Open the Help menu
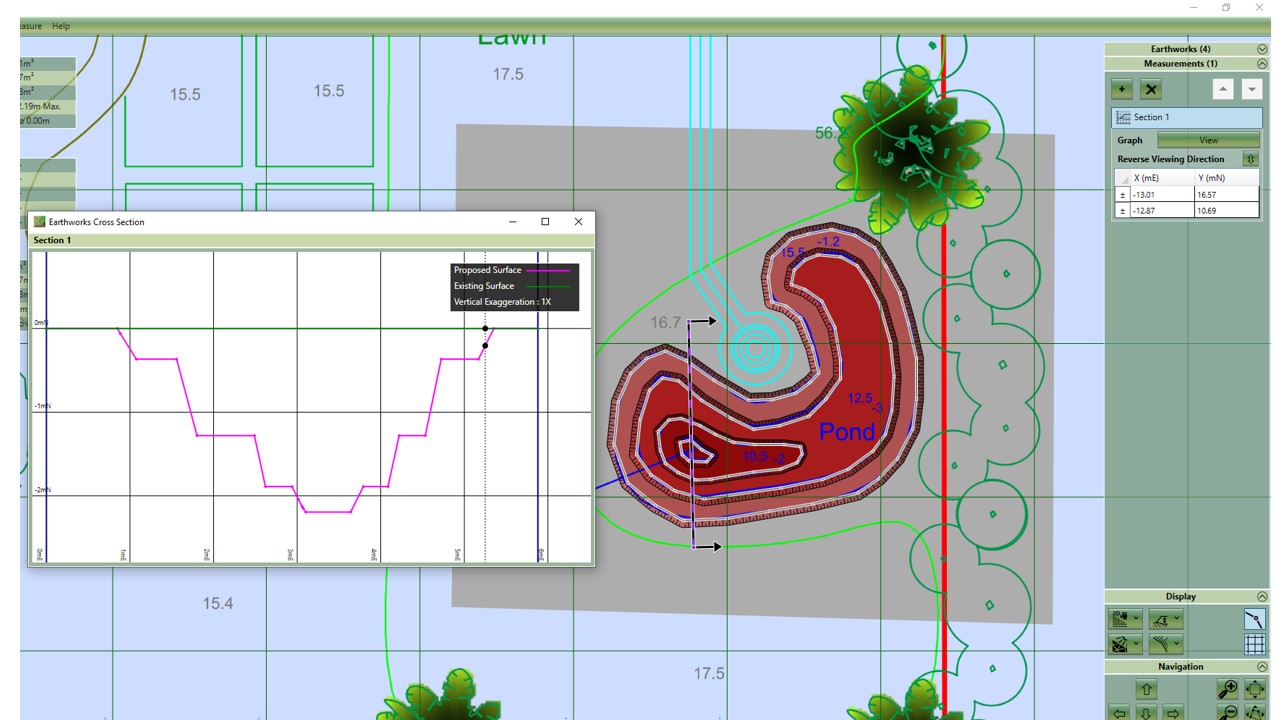The image size is (1280, 720). coord(61,26)
